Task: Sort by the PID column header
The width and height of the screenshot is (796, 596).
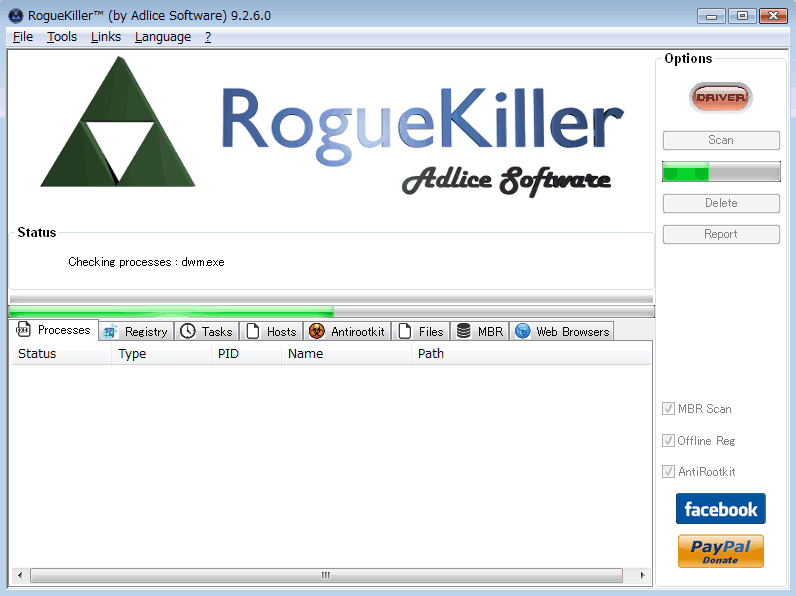Action: coord(246,354)
